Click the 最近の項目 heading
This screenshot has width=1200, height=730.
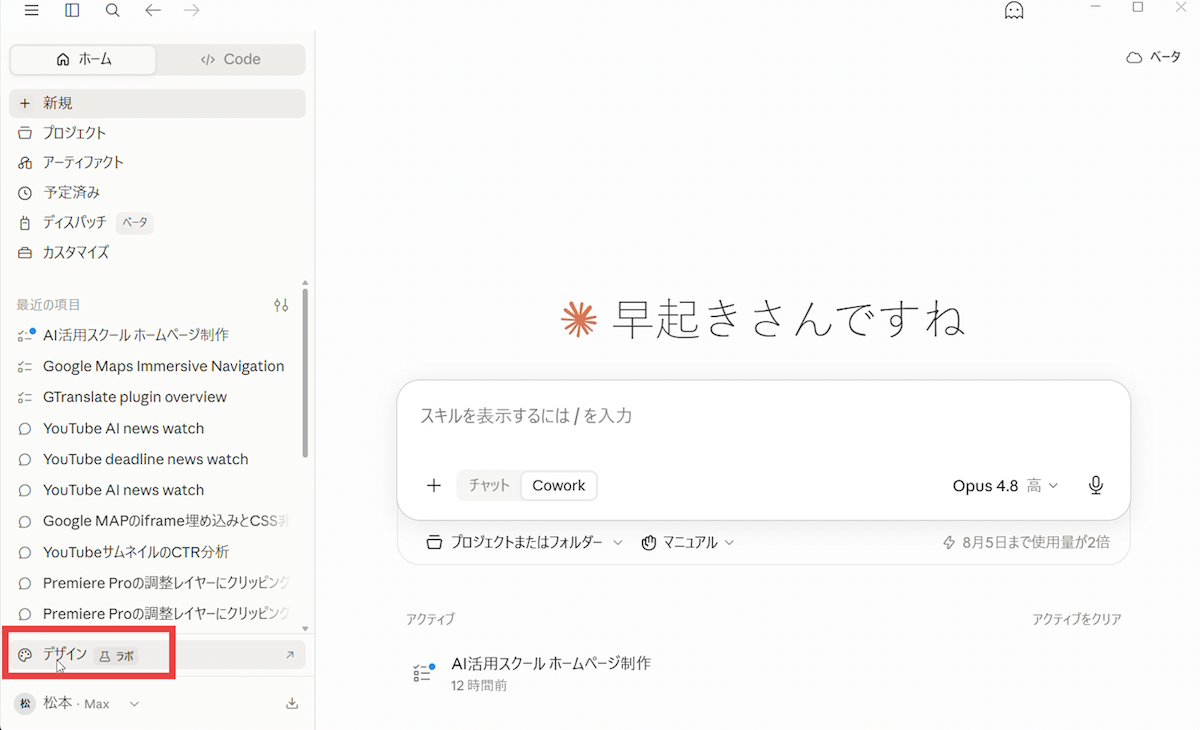48,305
